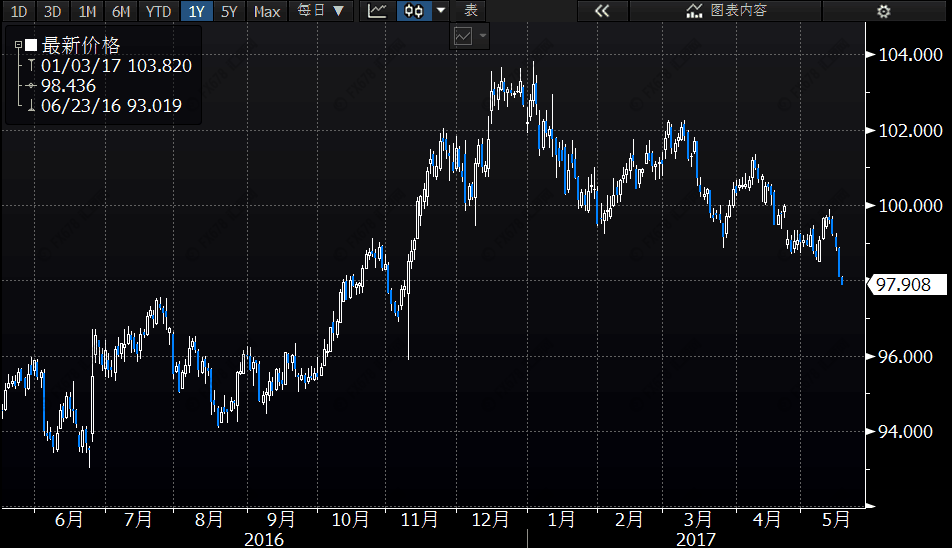Image resolution: width=952 pixels, height=548 pixels.
Task: Expand the mini-chart icon dropdown arrow
Action: tap(483, 36)
